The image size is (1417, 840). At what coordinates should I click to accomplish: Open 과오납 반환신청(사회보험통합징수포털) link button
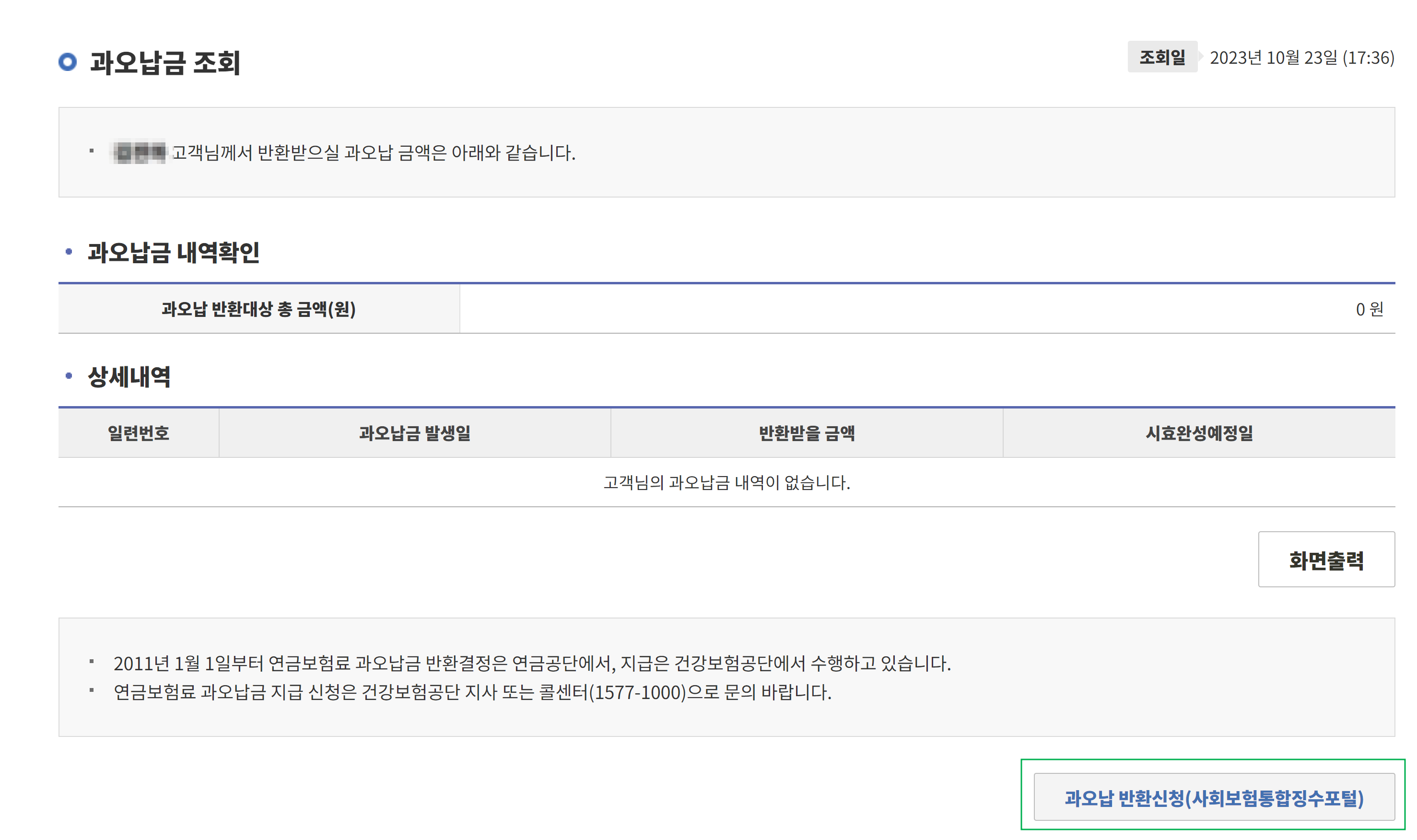(x=1213, y=797)
